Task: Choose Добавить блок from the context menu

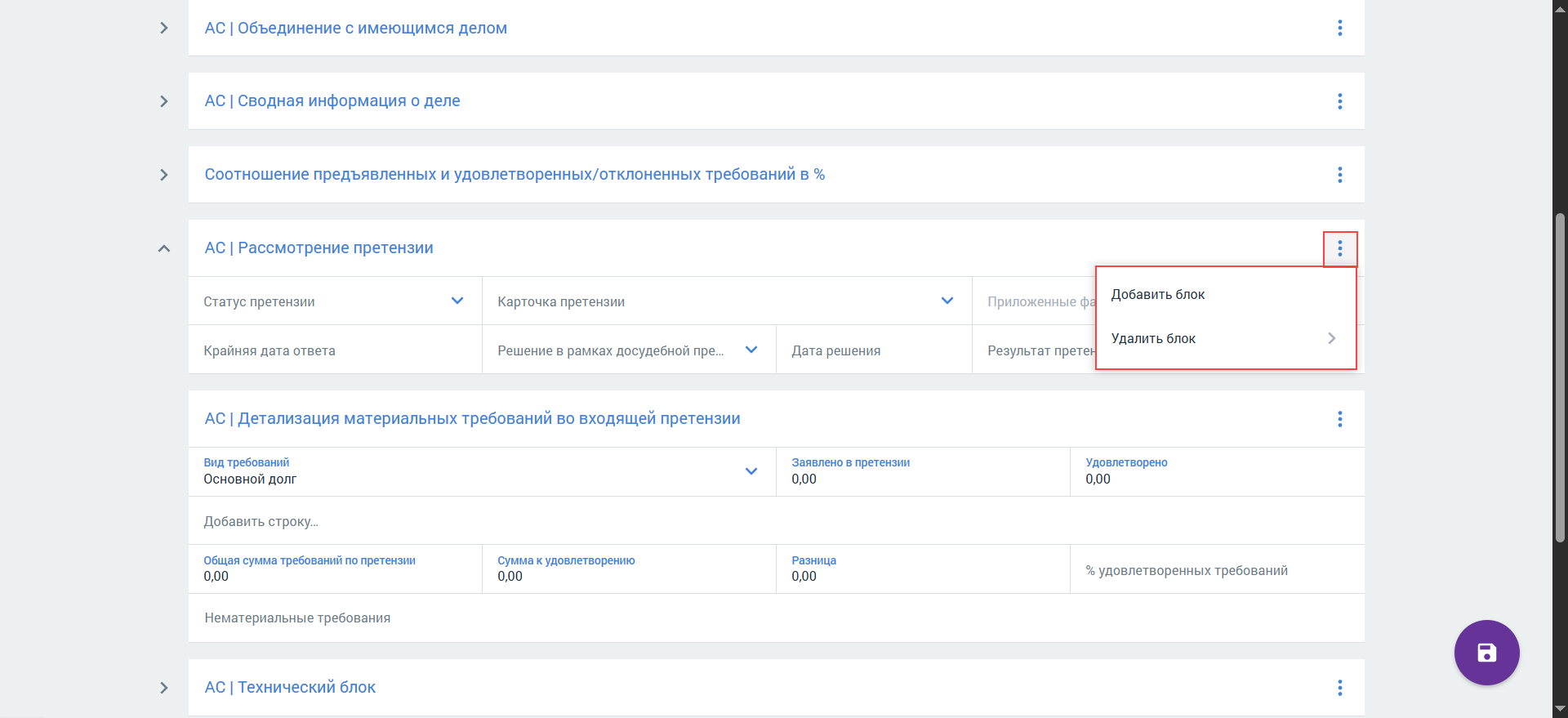Action: pyautogui.click(x=1225, y=294)
